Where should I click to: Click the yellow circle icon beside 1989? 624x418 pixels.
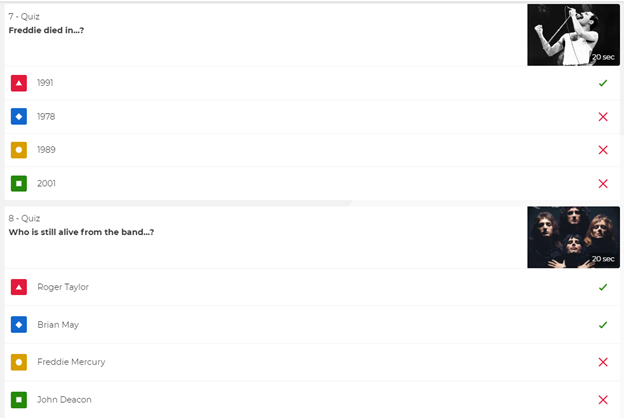coord(19,150)
